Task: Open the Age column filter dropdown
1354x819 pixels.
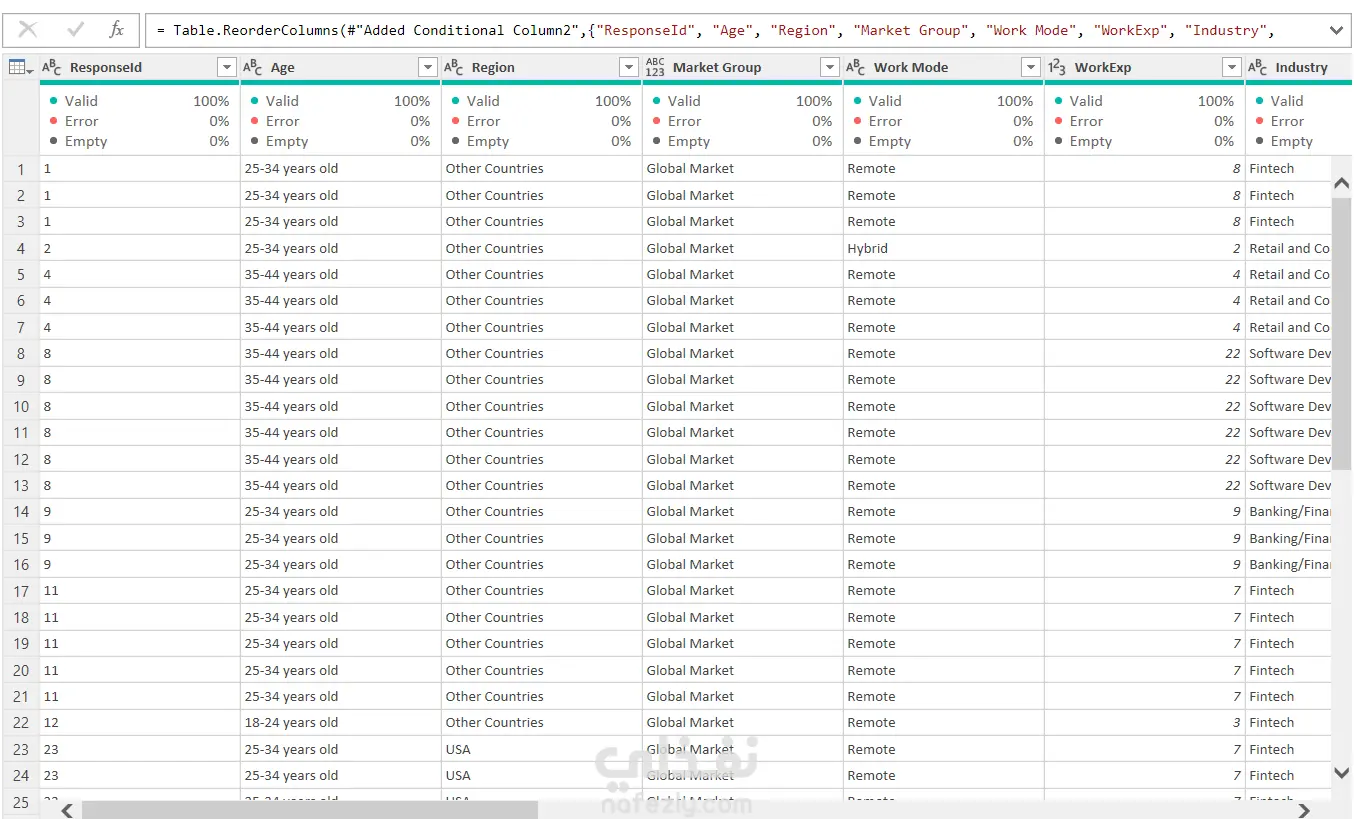Action: 428,67
